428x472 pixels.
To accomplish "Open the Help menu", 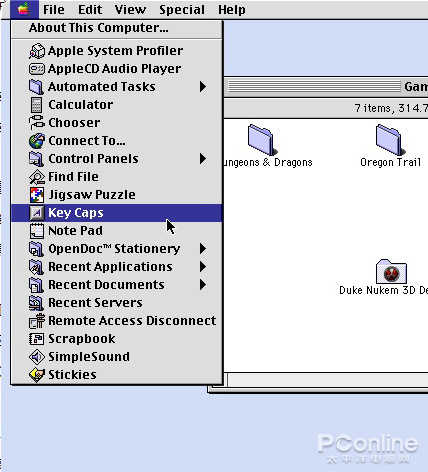I will [x=232, y=10].
